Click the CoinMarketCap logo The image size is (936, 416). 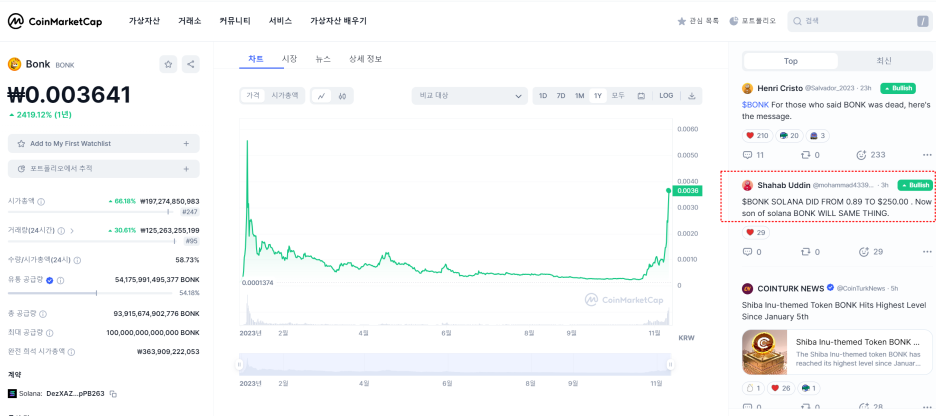click(x=55, y=21)
